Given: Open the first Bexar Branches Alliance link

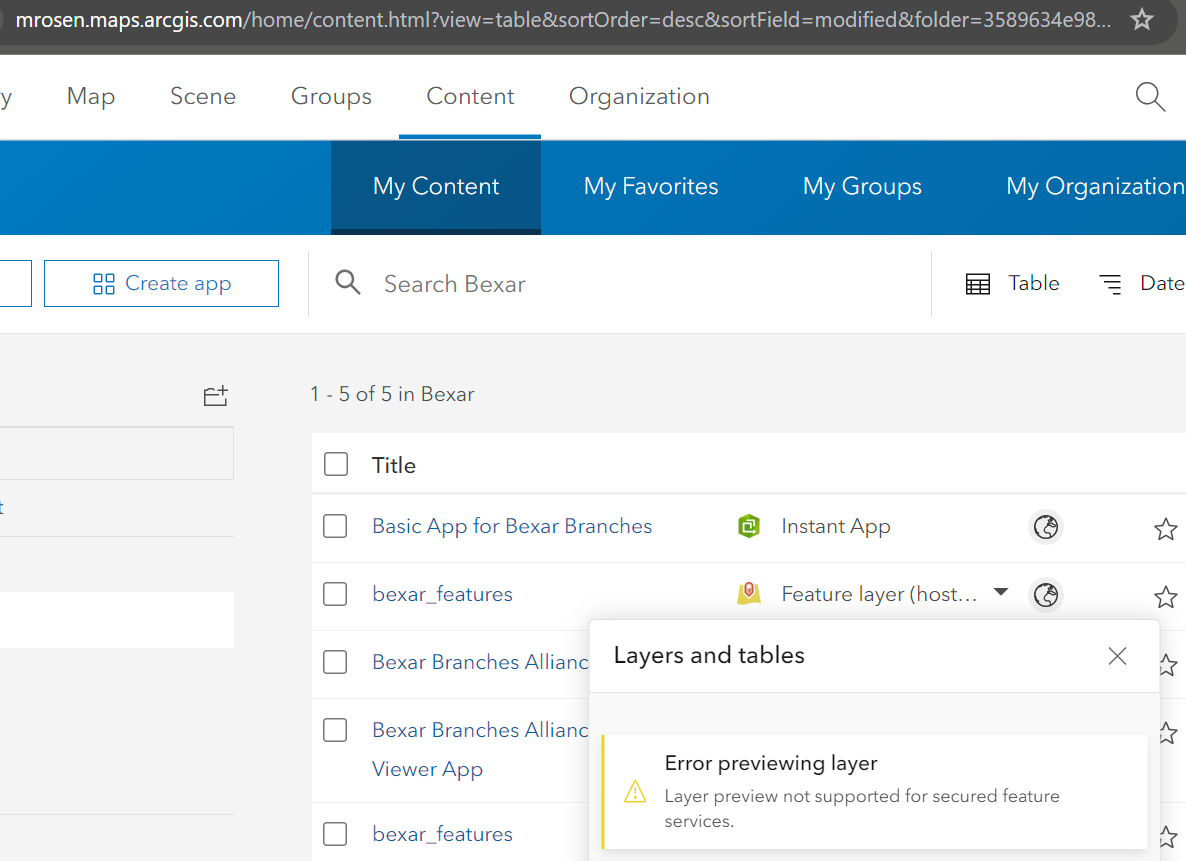Looking at the screenshot, I should click(480, 662).
